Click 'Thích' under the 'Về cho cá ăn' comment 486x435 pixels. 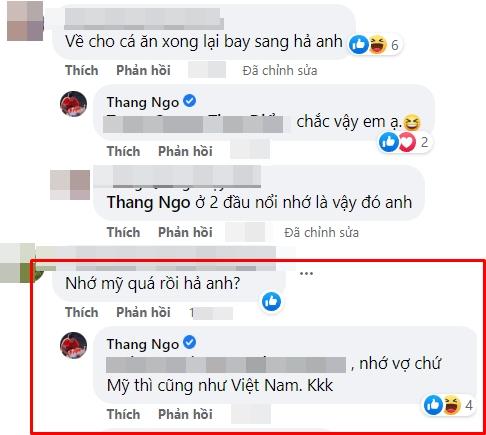82,70
